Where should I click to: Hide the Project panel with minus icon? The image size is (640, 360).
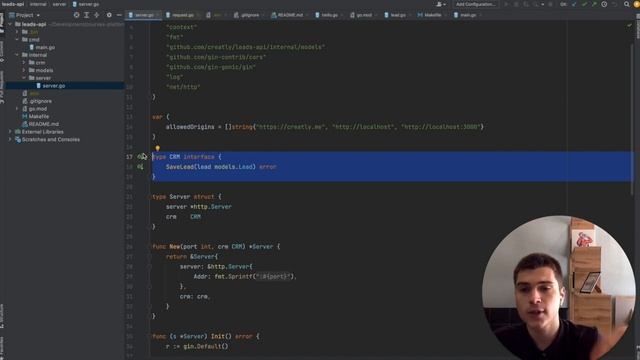tap(119, 15)
